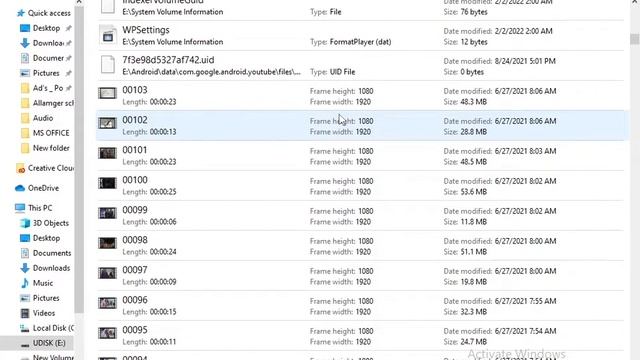Select video file name 00098
The height and width of the screenshot is (360, 640).
[135, 240]
